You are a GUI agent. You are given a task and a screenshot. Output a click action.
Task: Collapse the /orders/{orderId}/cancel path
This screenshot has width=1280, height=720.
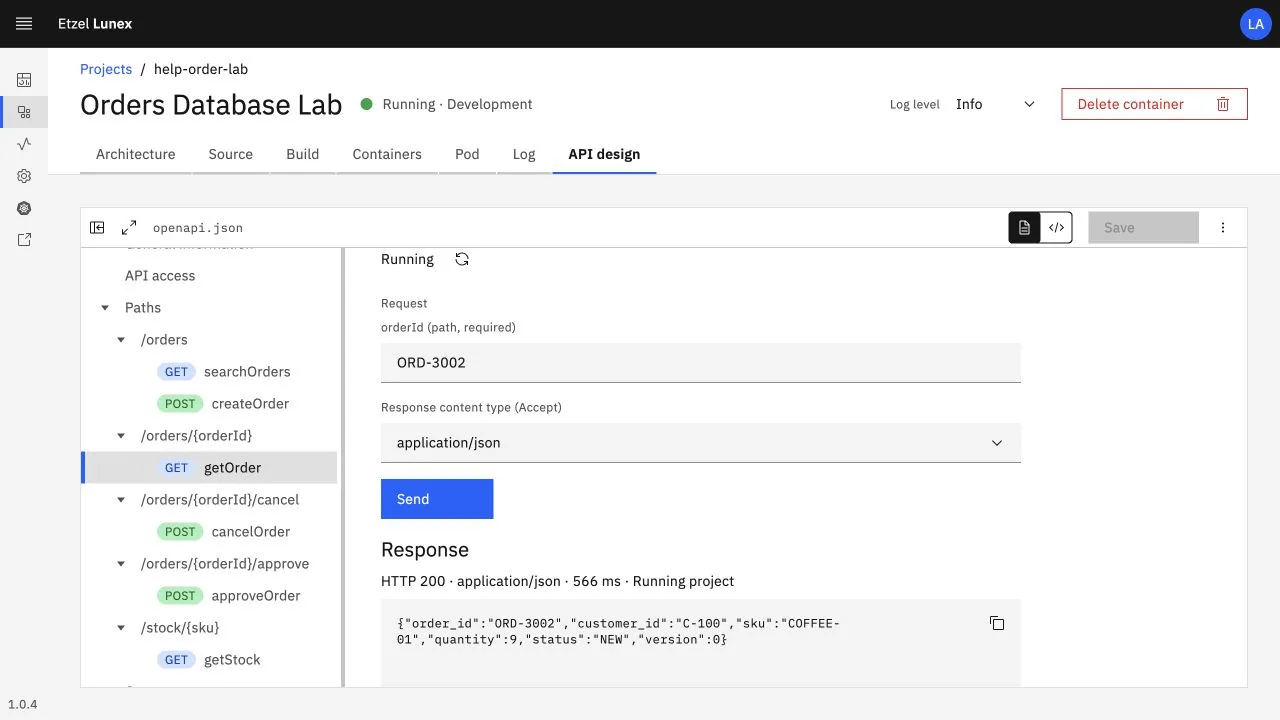[x=121, y=500]
